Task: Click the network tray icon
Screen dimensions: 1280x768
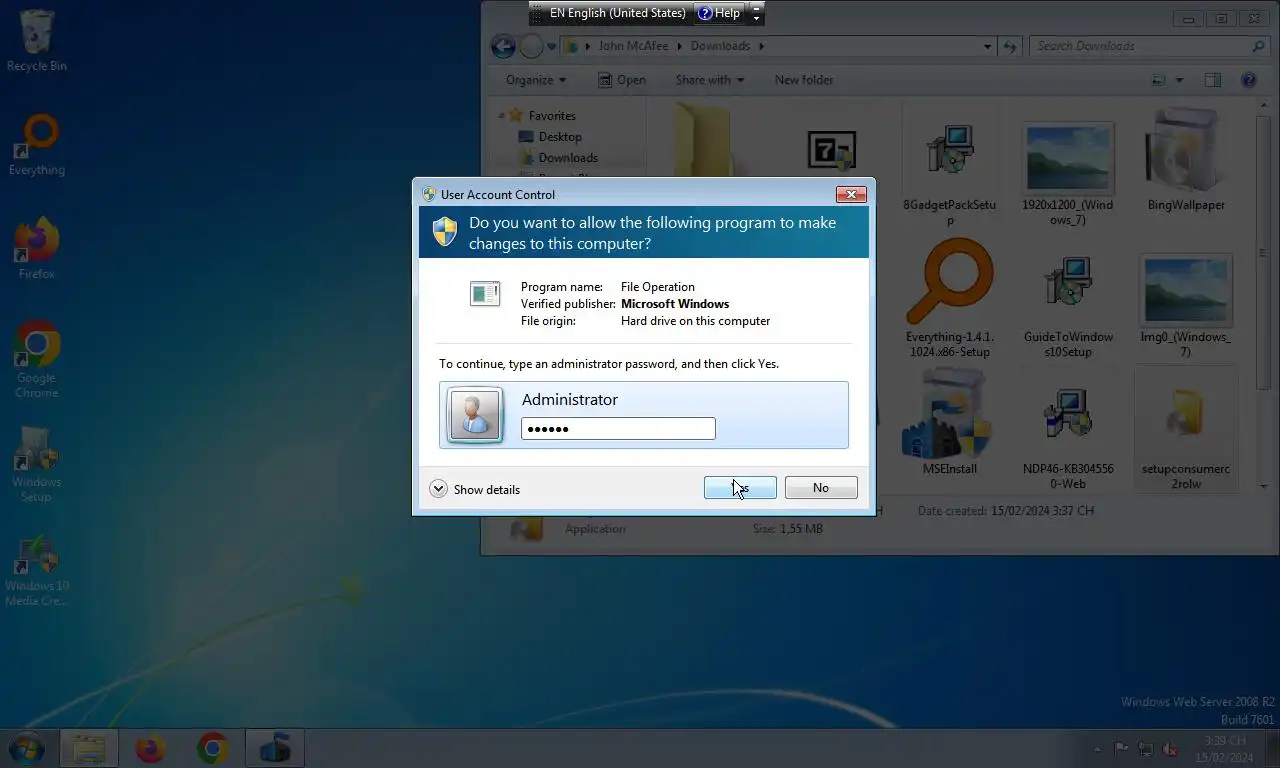Action: (1145, 749)
